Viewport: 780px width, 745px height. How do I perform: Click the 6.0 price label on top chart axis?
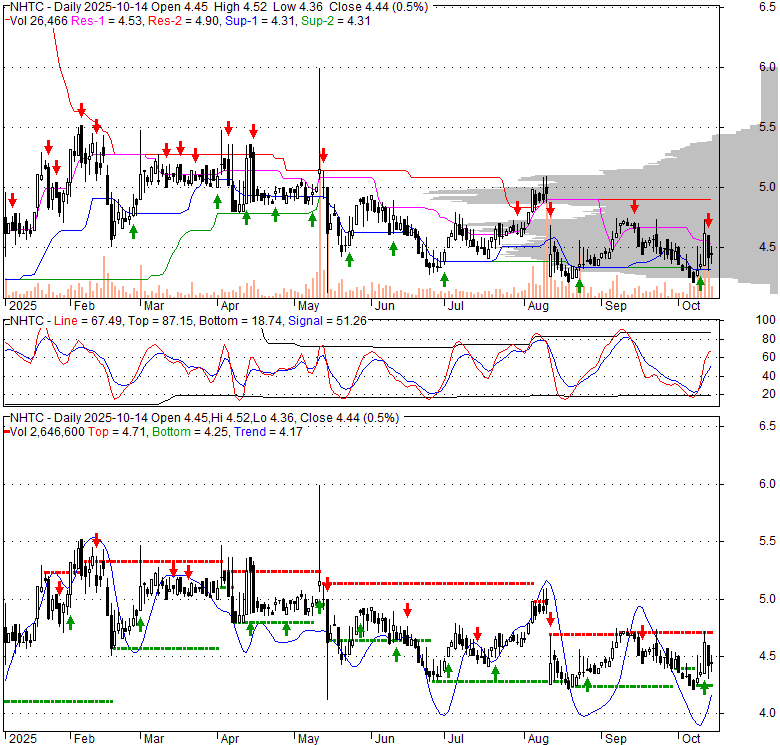pyautogui.click(x=768, y=67)
